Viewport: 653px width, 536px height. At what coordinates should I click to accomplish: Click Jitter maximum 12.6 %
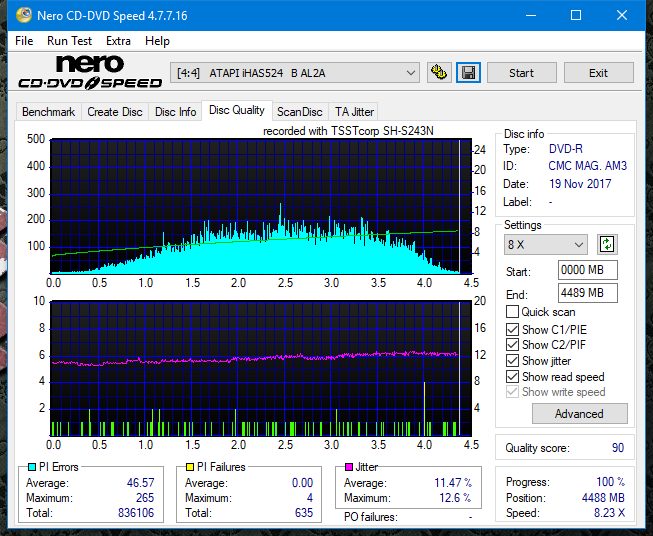point(456,498)
